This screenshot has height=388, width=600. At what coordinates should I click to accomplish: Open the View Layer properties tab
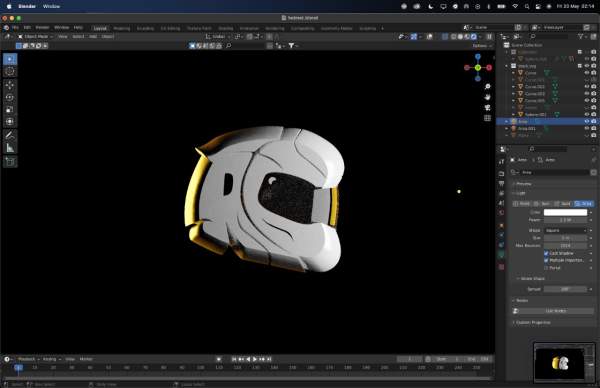click(x=502, y=193)
